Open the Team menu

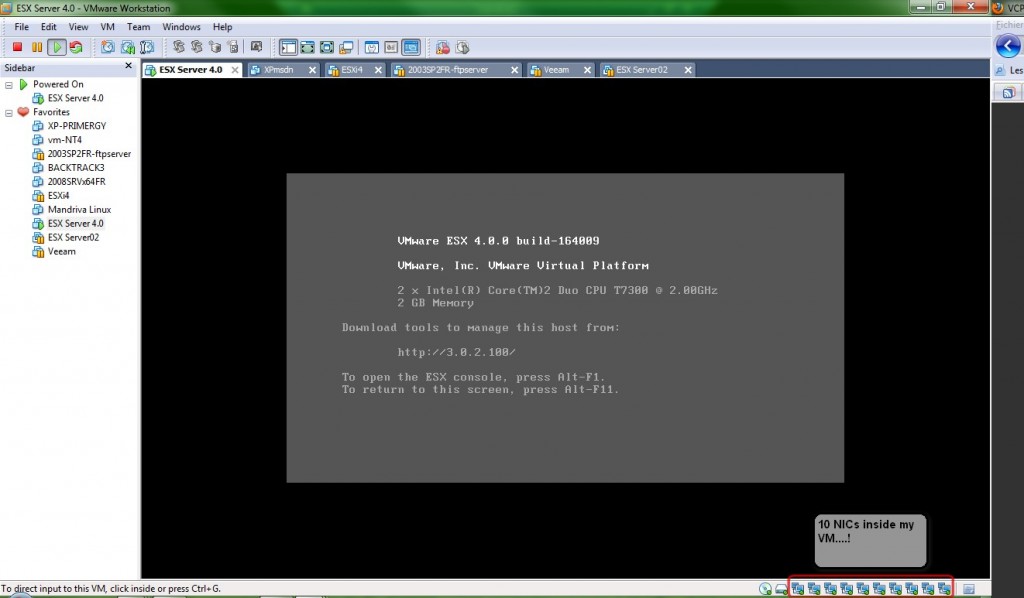pyautogui.click(x=138, y=26)
